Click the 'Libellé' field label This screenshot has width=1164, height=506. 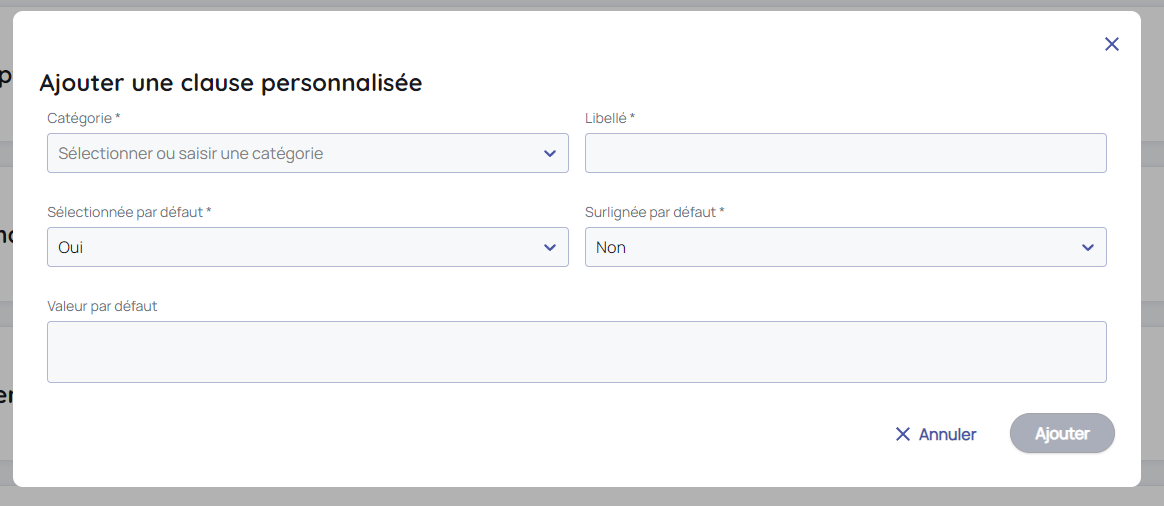[605, 118]
